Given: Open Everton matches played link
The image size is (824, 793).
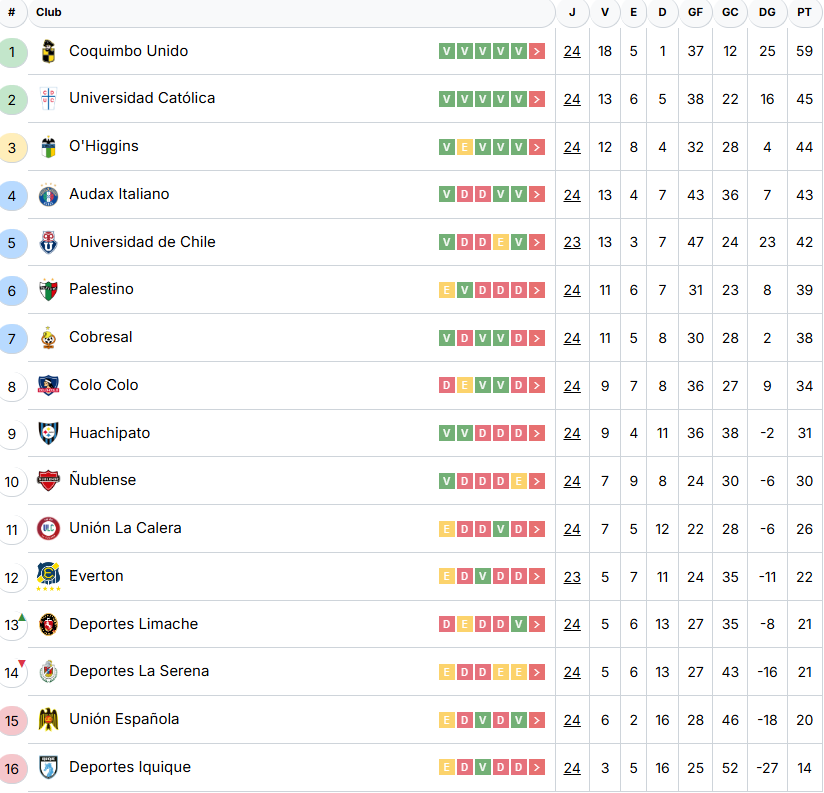Looking at the screenshot, I should click(572, 576).
